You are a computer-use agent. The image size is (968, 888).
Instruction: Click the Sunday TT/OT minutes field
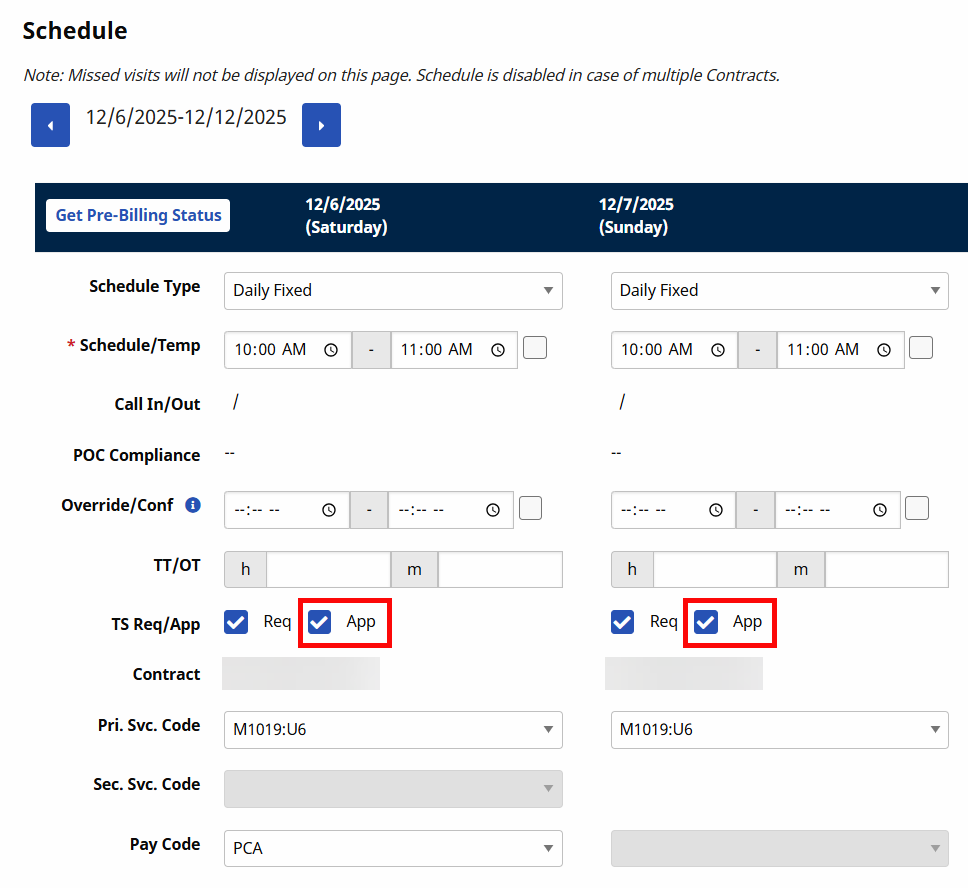pyautogui.click(x=886, y=569)
